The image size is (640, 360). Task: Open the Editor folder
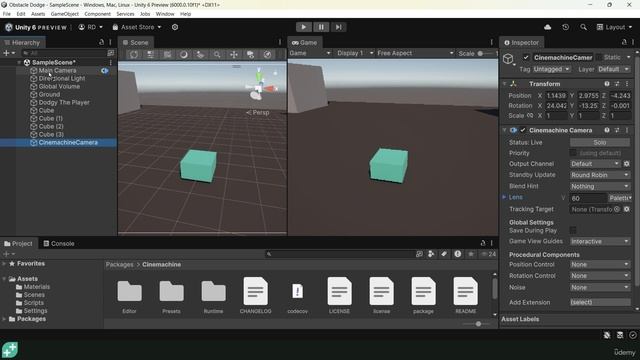tap(129, 296)
